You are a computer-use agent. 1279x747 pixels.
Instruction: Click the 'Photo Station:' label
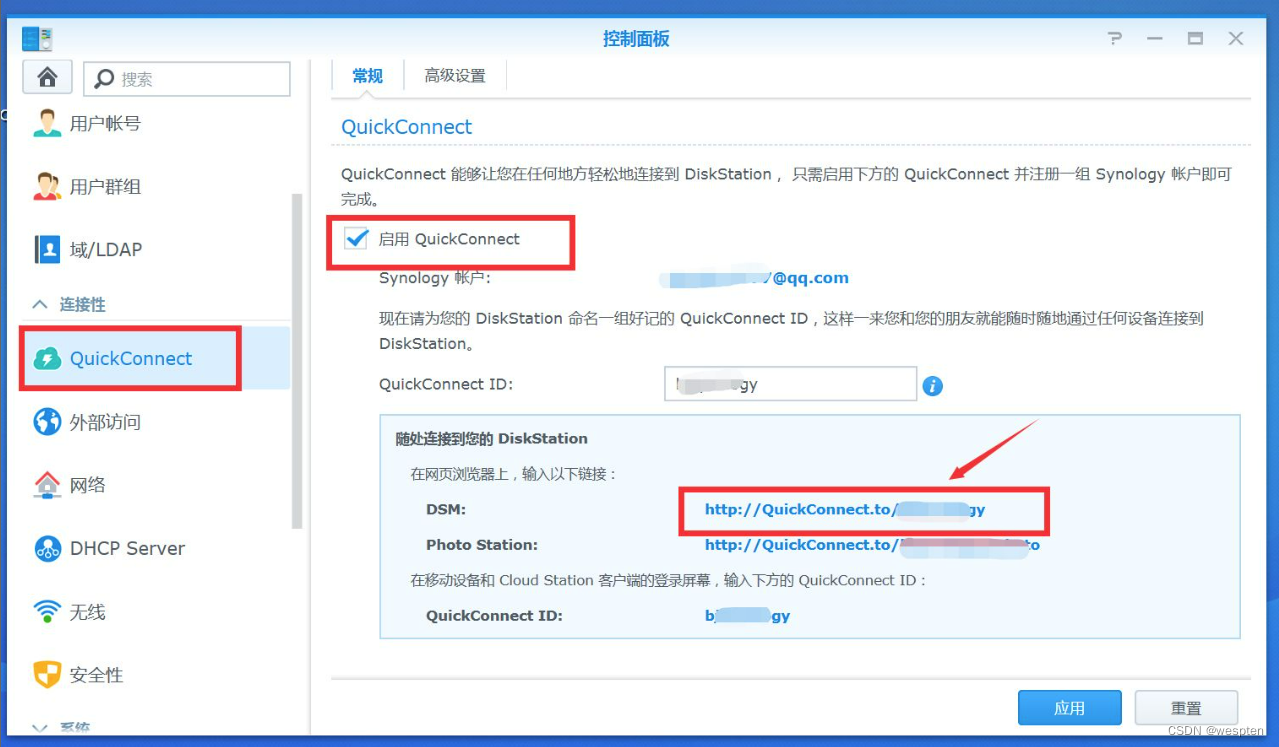(x=482, y=545)
